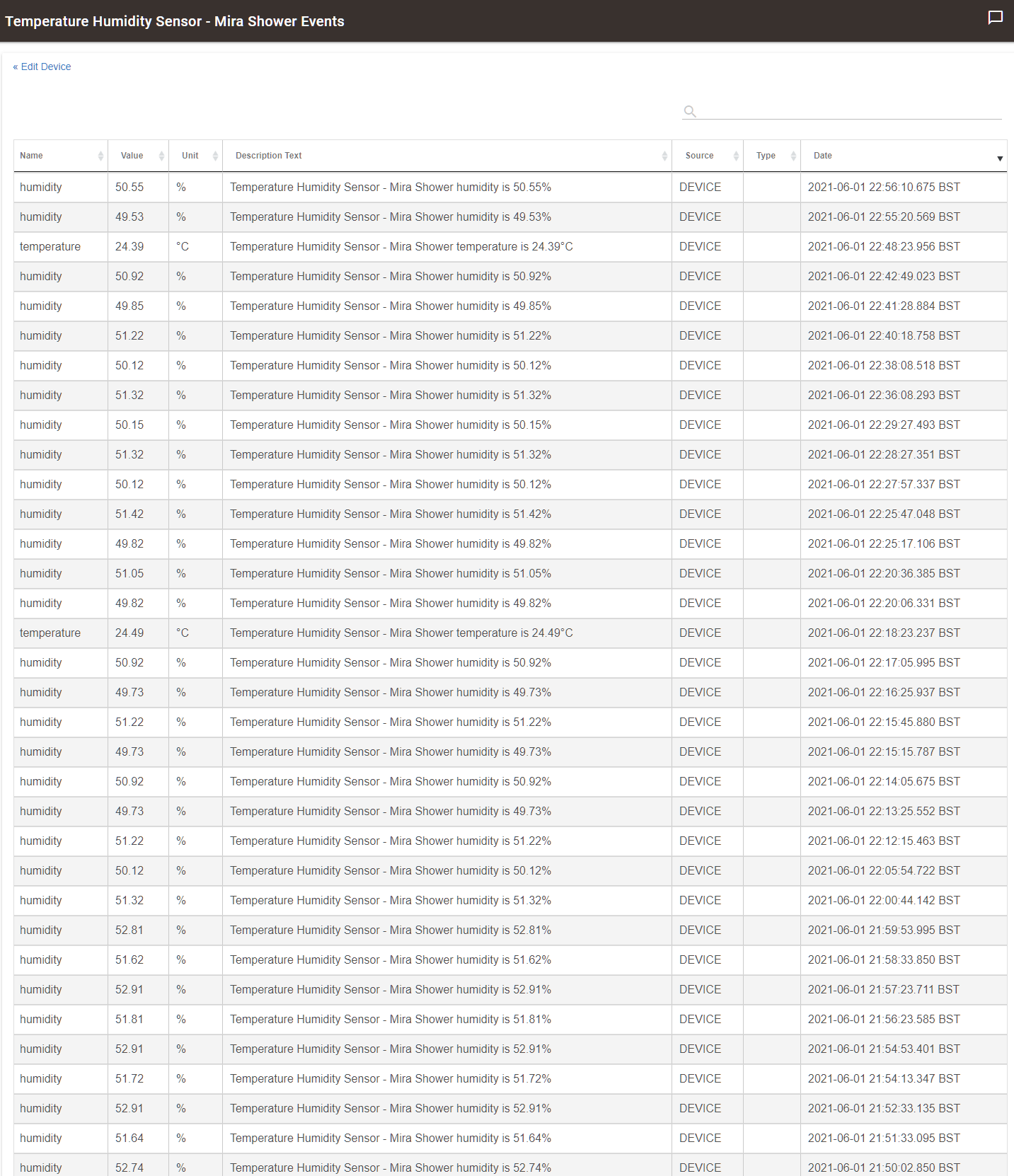Image resolution: width=1014 pixels, height=1176 pixels.
Task: Select date 2021-06-01 22:20:06.331 BST
Action: (884, 604)
